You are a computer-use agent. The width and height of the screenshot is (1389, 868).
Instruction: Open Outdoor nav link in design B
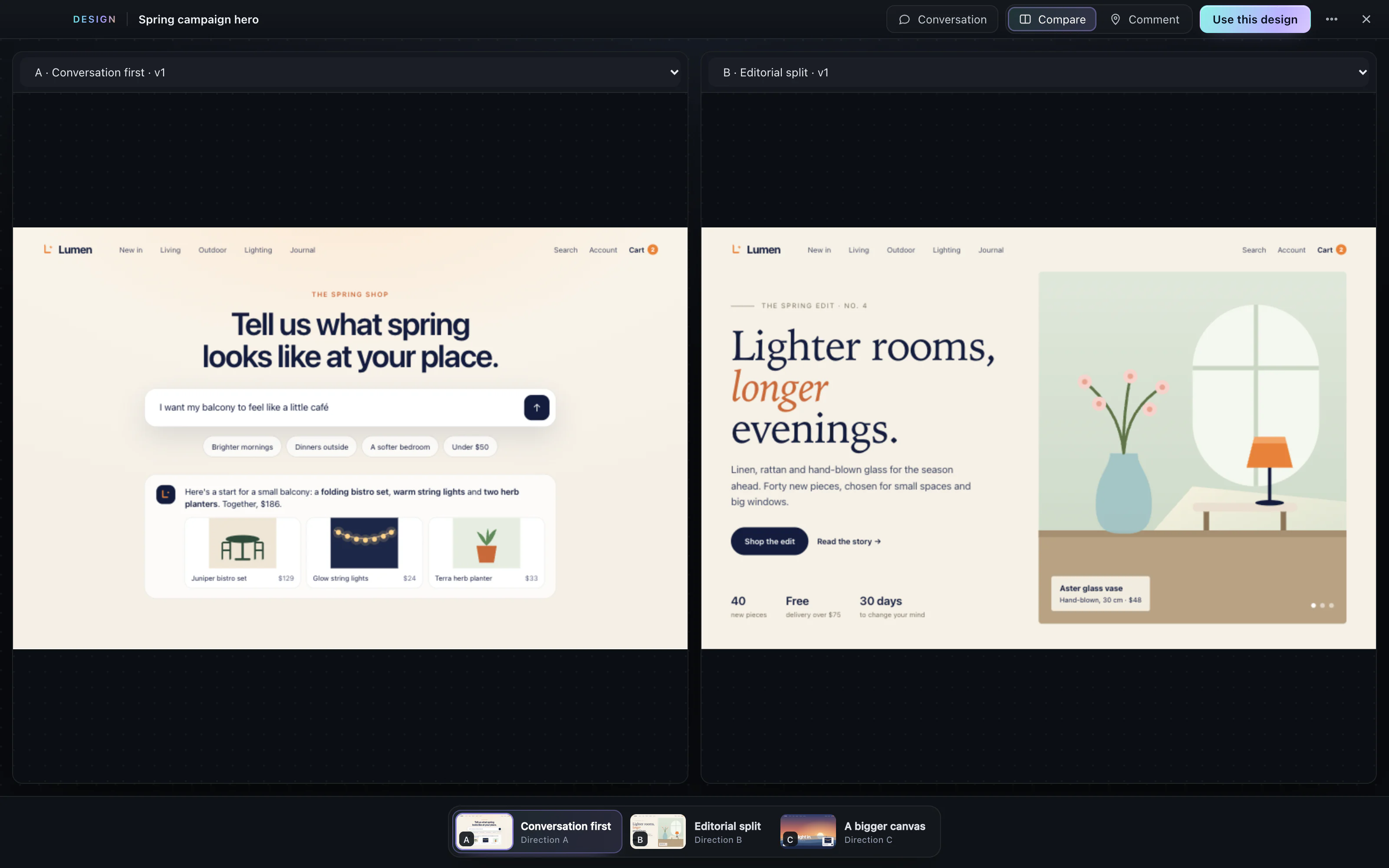click(901, 250)
